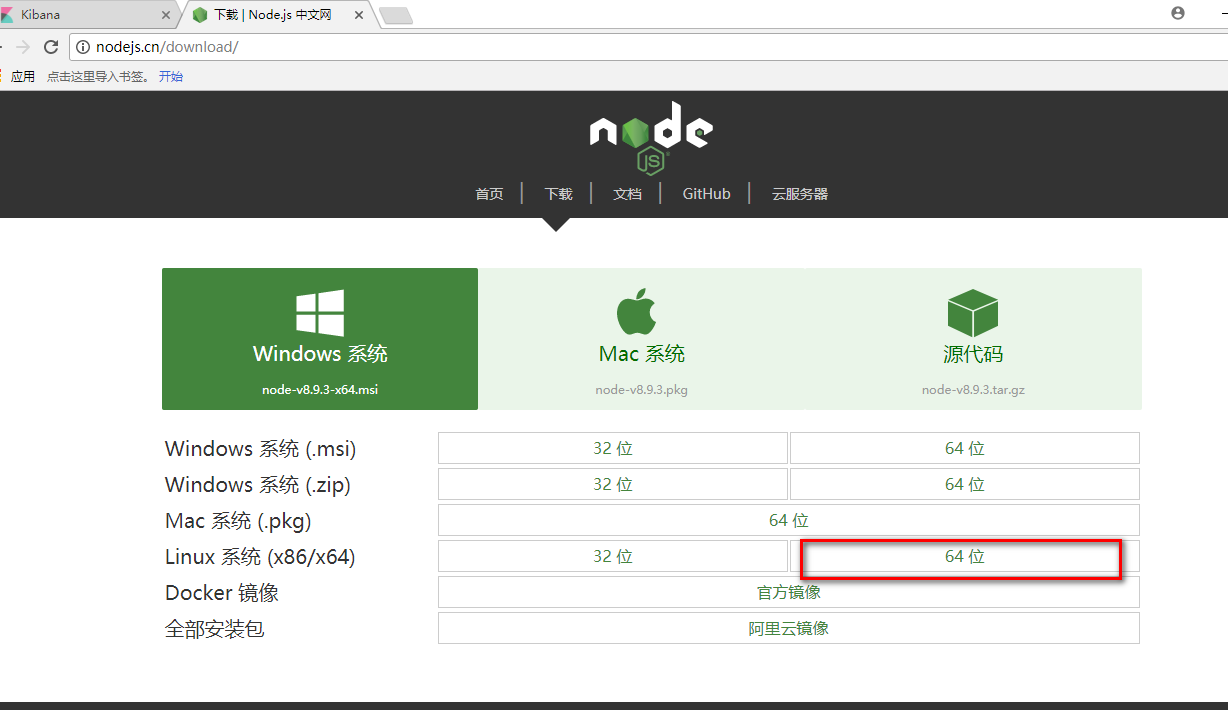This screenshot has height=710, width=1228.
Task: Download Mac 系统 node-v8.9.3.pkg card
Action: (x=641, y=339)
